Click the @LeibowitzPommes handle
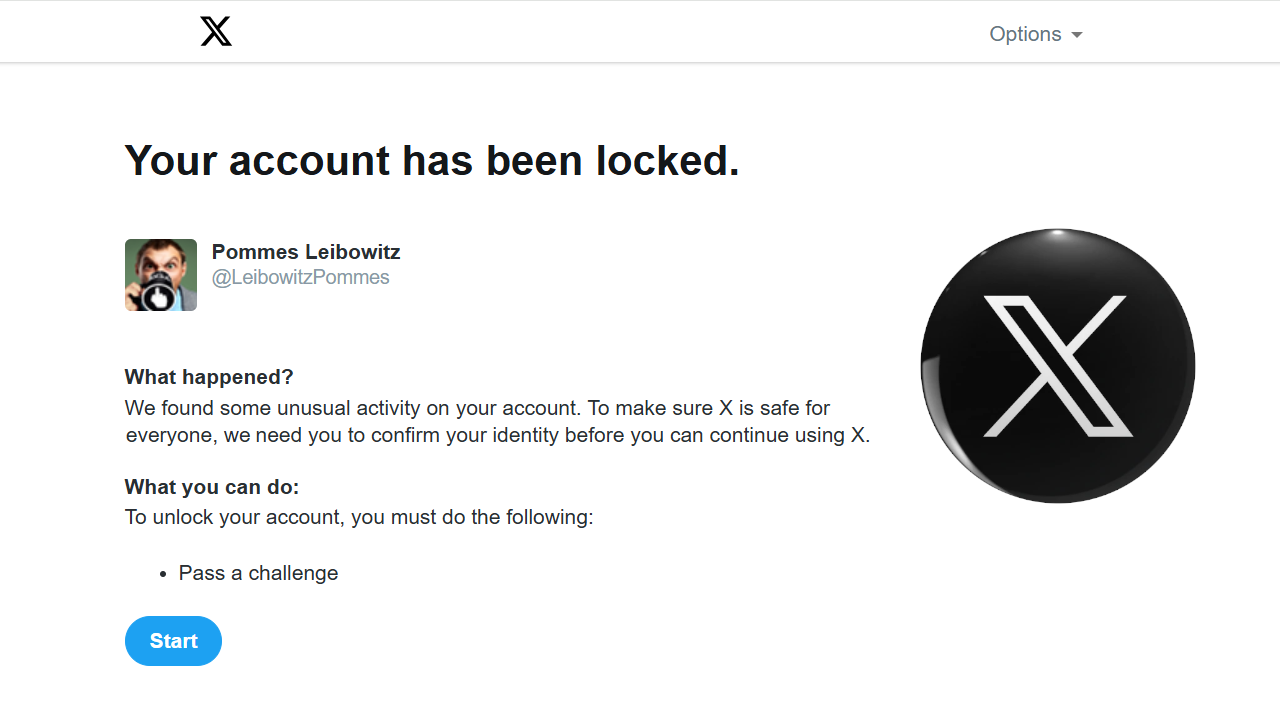 click(x=300, y=278)
